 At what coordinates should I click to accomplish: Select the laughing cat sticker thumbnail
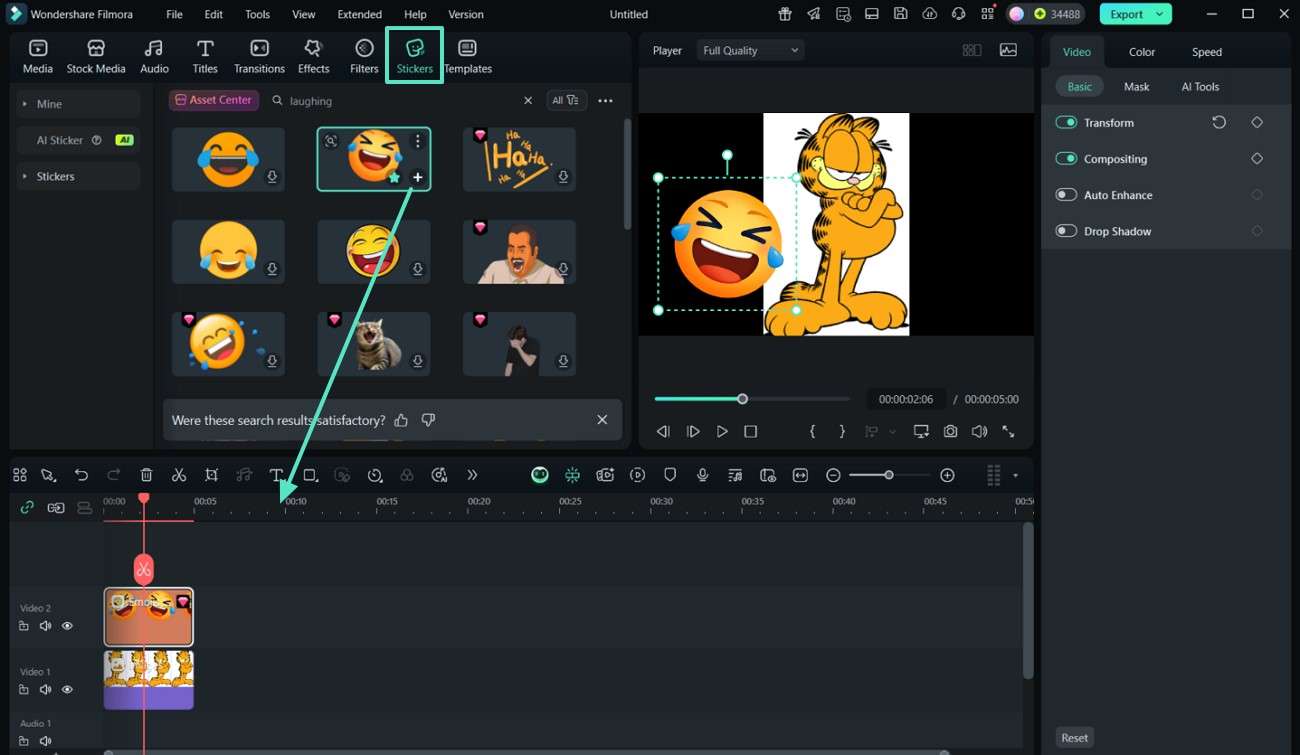[374, 343]
